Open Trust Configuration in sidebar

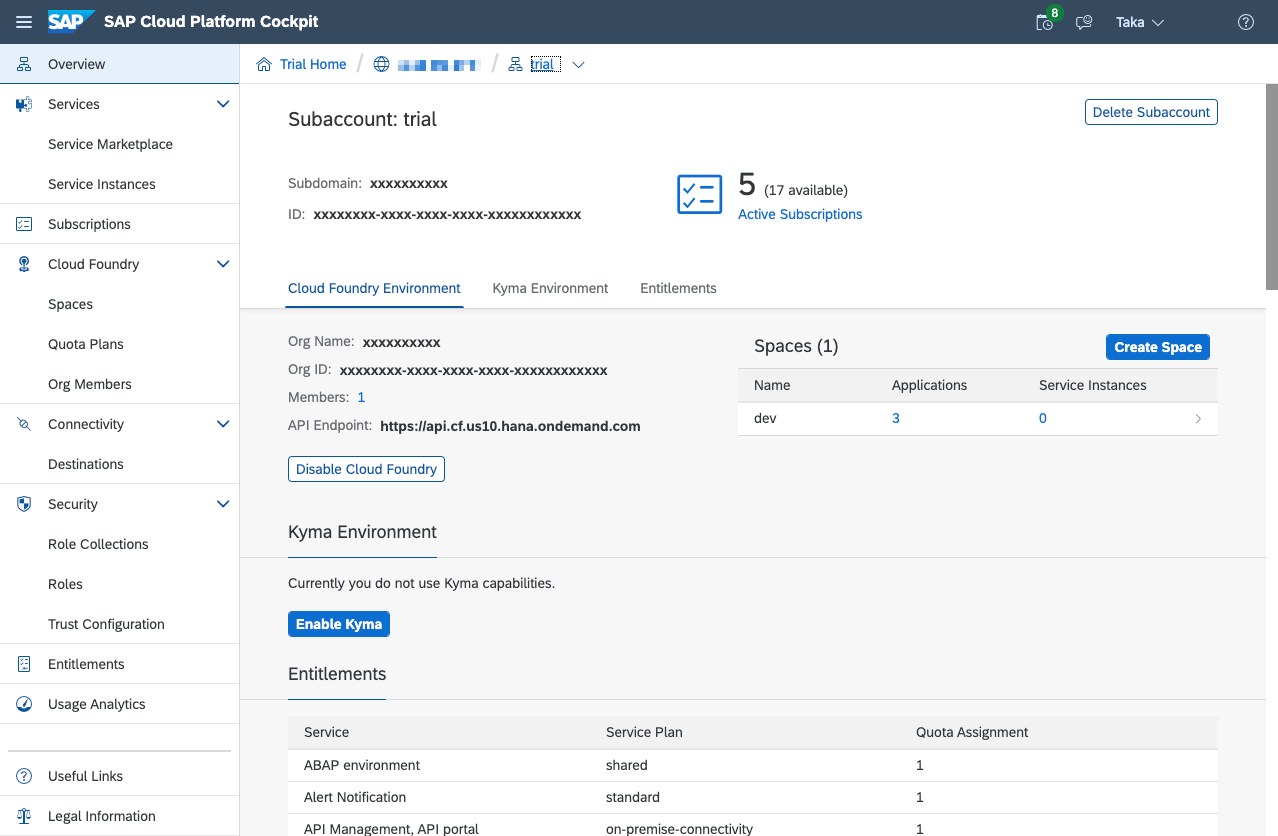point(106,624)
